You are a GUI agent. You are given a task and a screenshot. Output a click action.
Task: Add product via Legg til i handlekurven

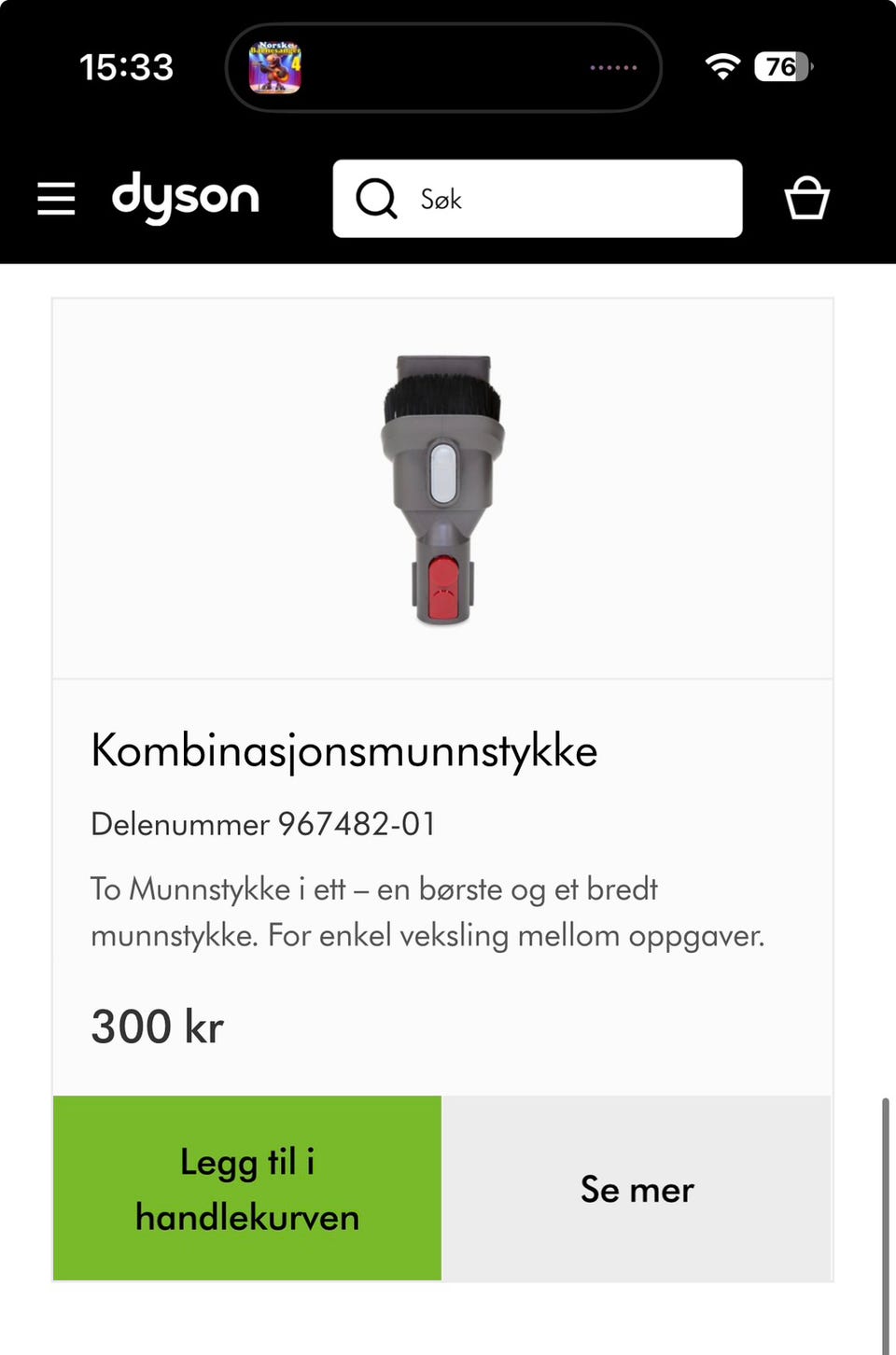point(247,1188)
